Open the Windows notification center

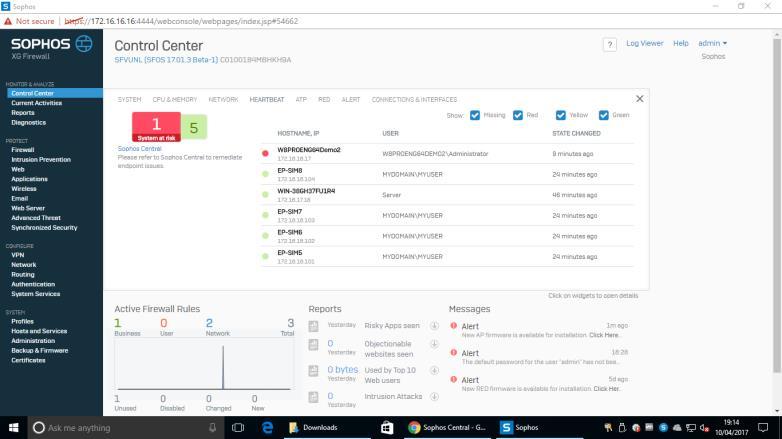[x=763, y=428]
